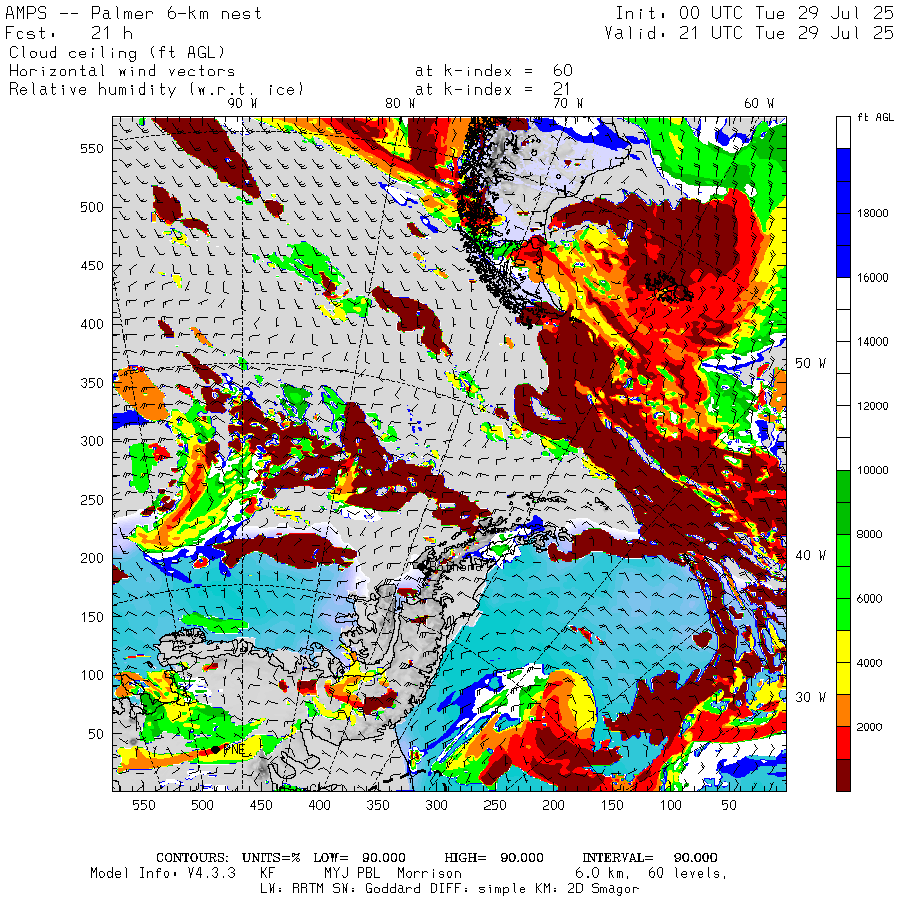Click the 12000 color scale value
The width and height of the screenshot is (900, 900).
(x=872, y=406)
